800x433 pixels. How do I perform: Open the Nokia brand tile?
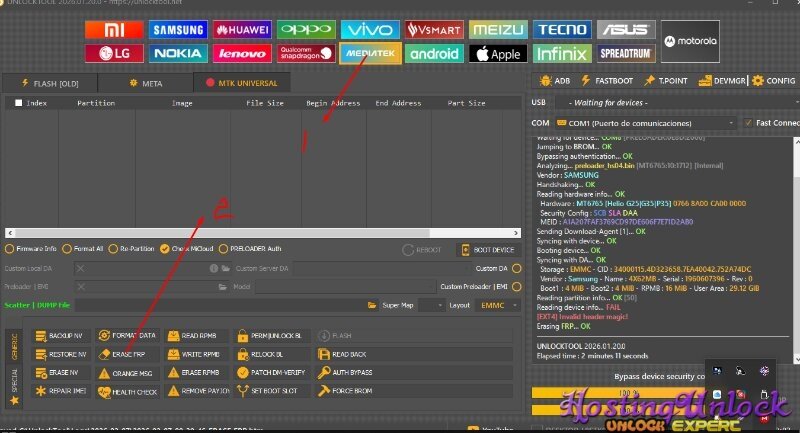click(178, 54)
